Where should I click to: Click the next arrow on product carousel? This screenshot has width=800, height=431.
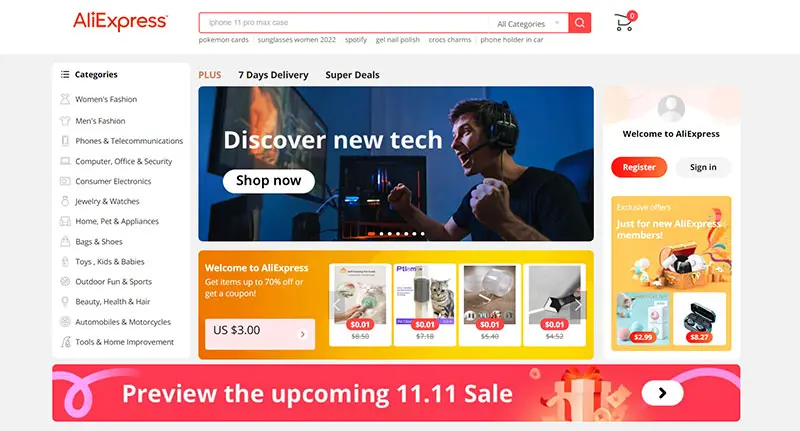578,305
